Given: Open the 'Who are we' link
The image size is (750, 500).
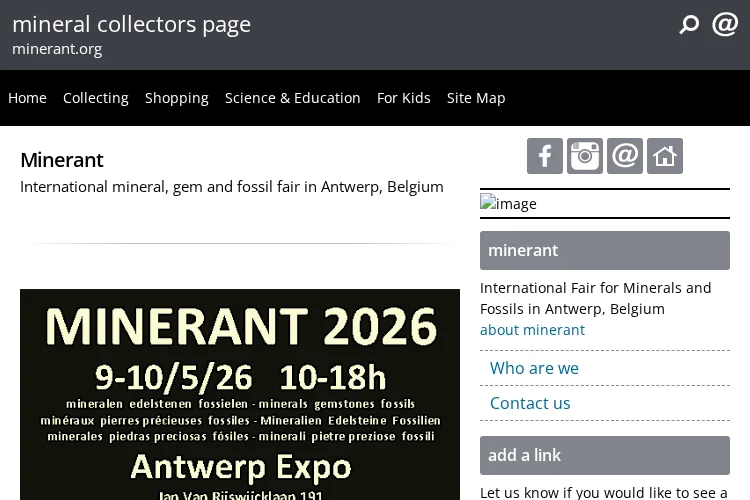Looking at the screenshot, I should coord(534,368).
